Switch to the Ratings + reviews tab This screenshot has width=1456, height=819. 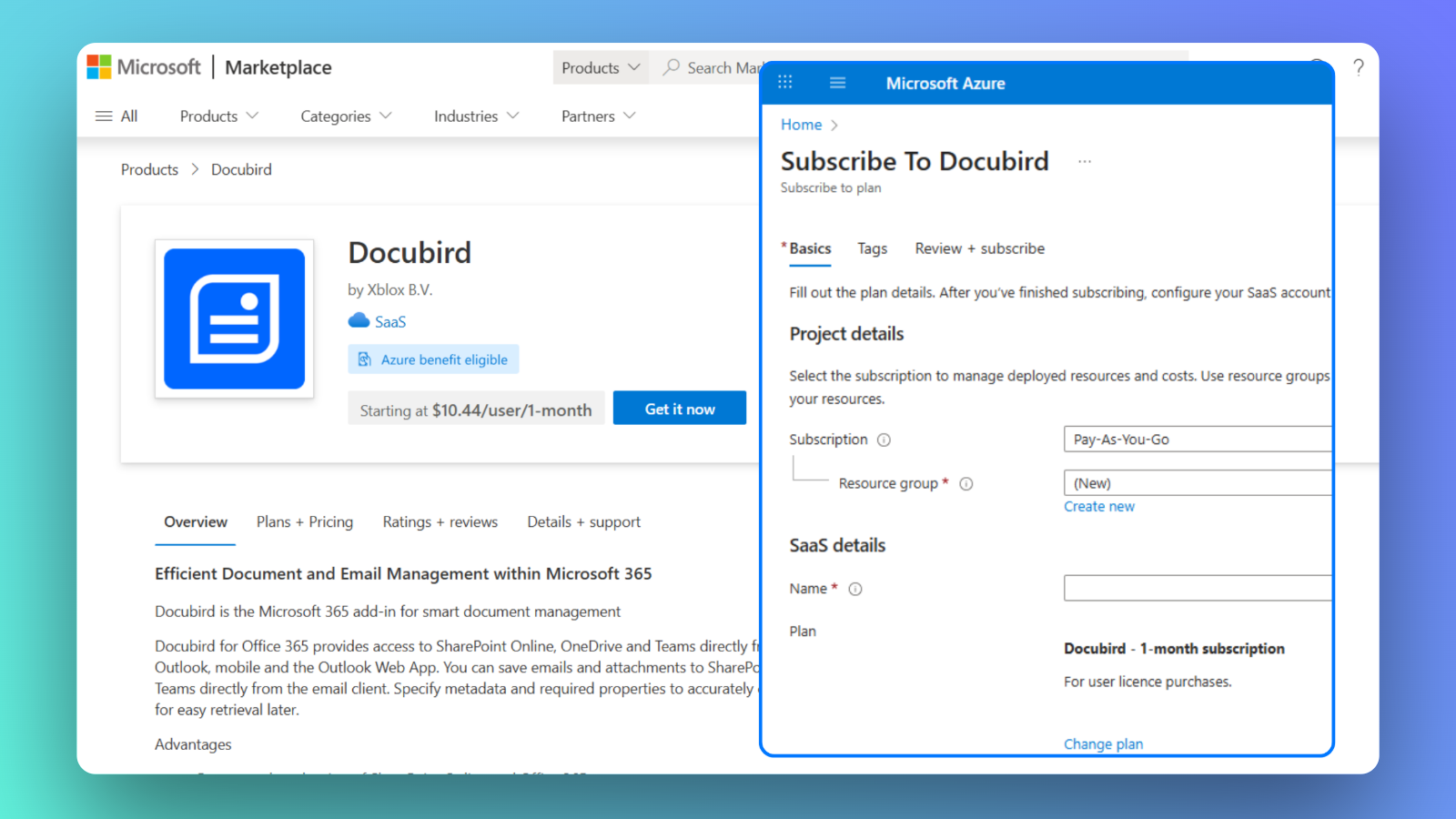[x=440, y=522]
